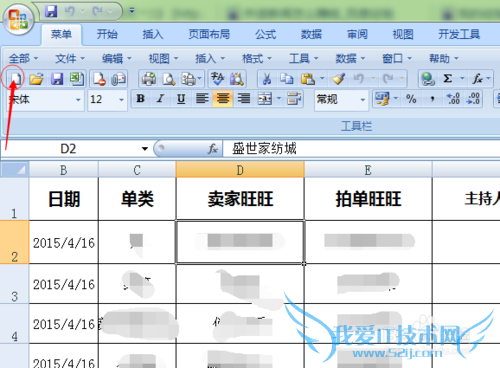Click the send as email attachment icon
This screenshot has width=500, height=368.
(x=118, y=79)
